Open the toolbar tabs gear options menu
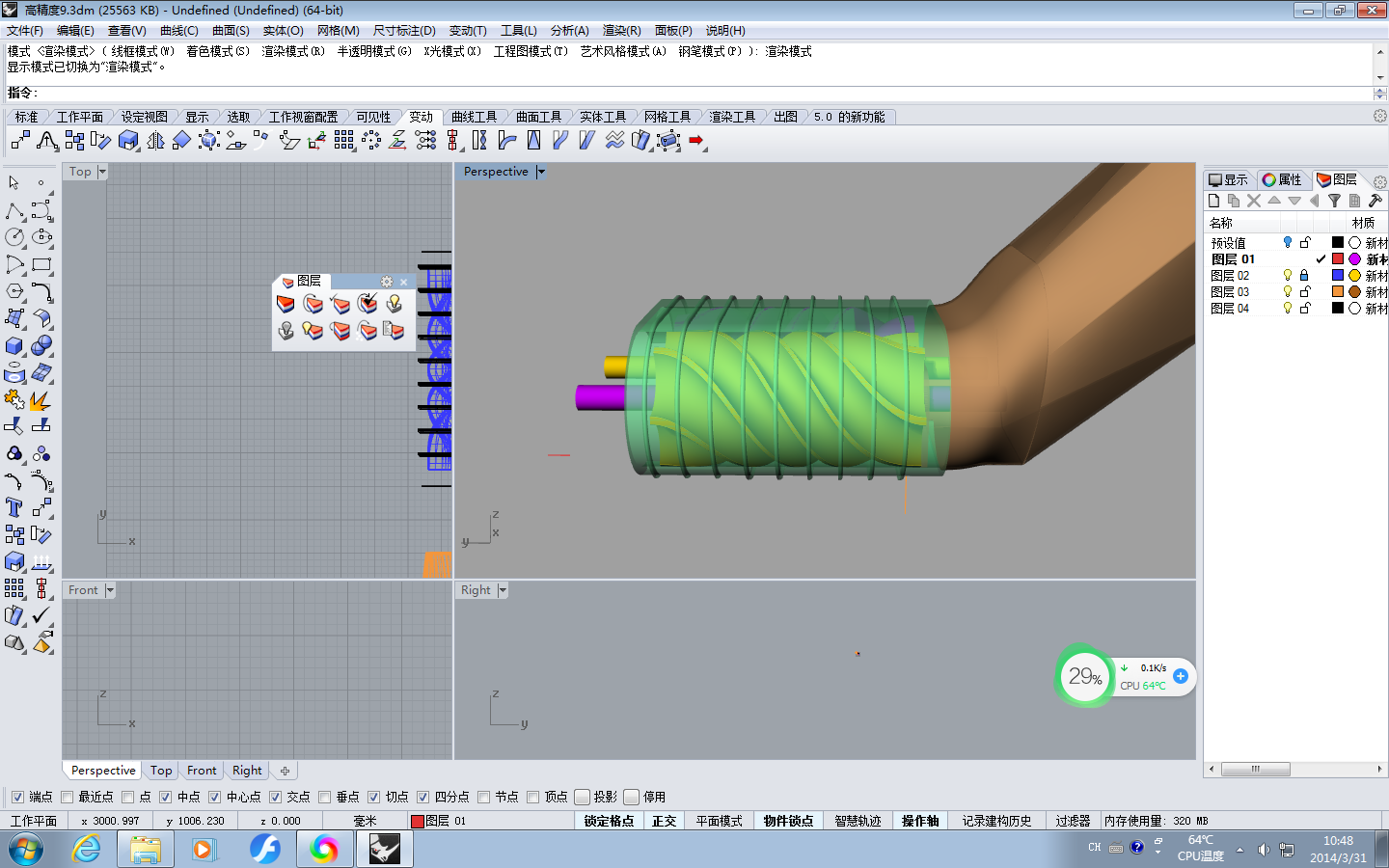The image size is (1389, 868). click(x=1380, y=116)
